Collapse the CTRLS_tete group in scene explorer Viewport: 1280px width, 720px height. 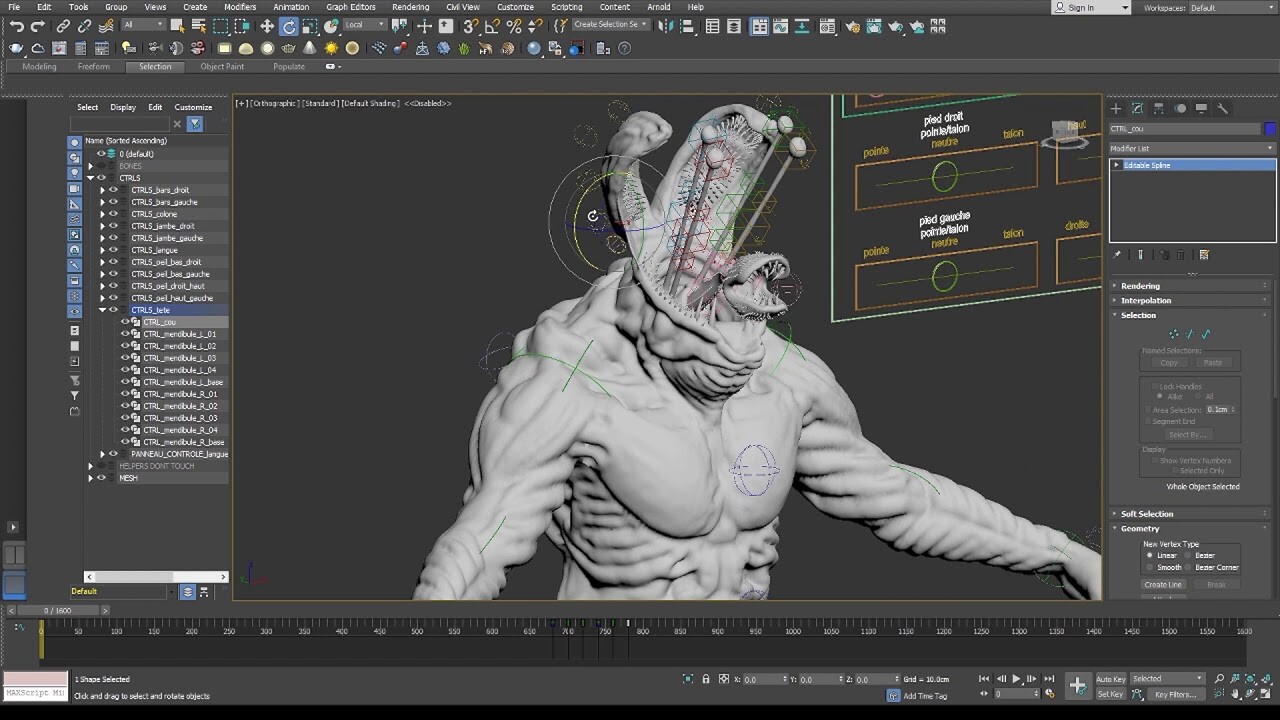[101, 309]
